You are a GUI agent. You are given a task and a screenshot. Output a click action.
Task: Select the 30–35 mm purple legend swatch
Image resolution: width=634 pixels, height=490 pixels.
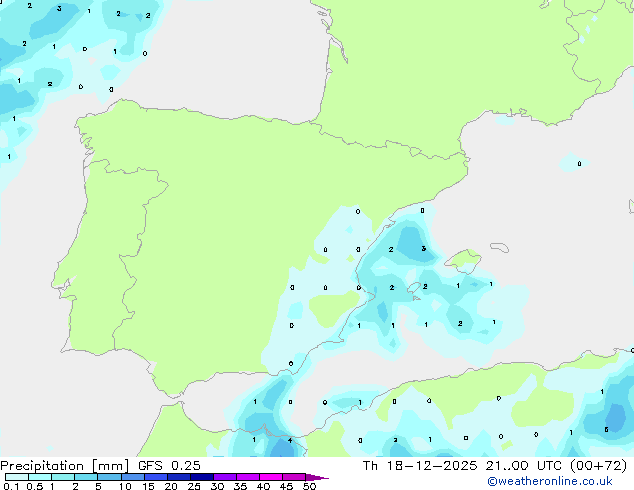(225, 477)
